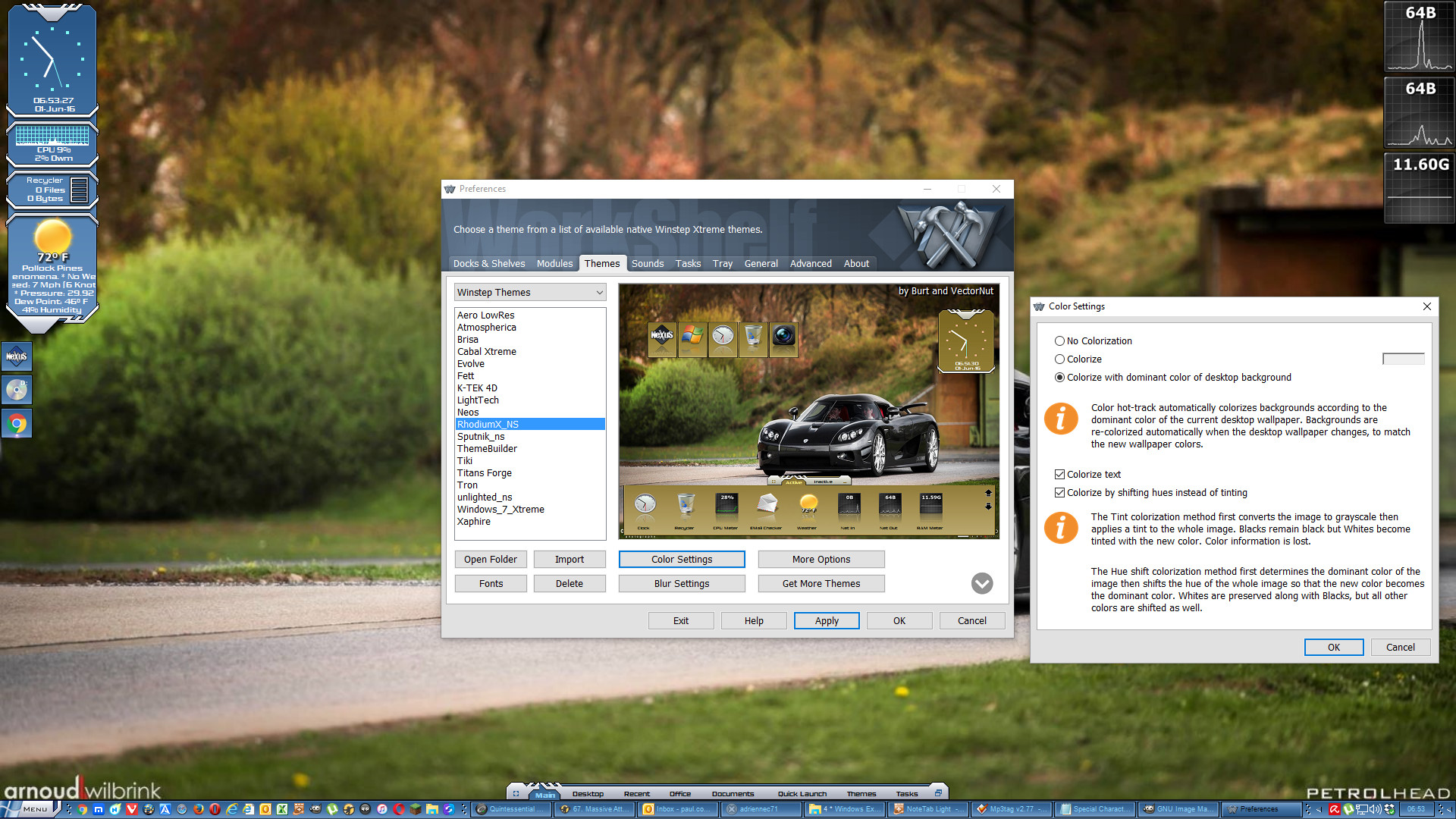Uncheck the Colorize text checkbox

pyautogui.click(x=1059, y=475)
